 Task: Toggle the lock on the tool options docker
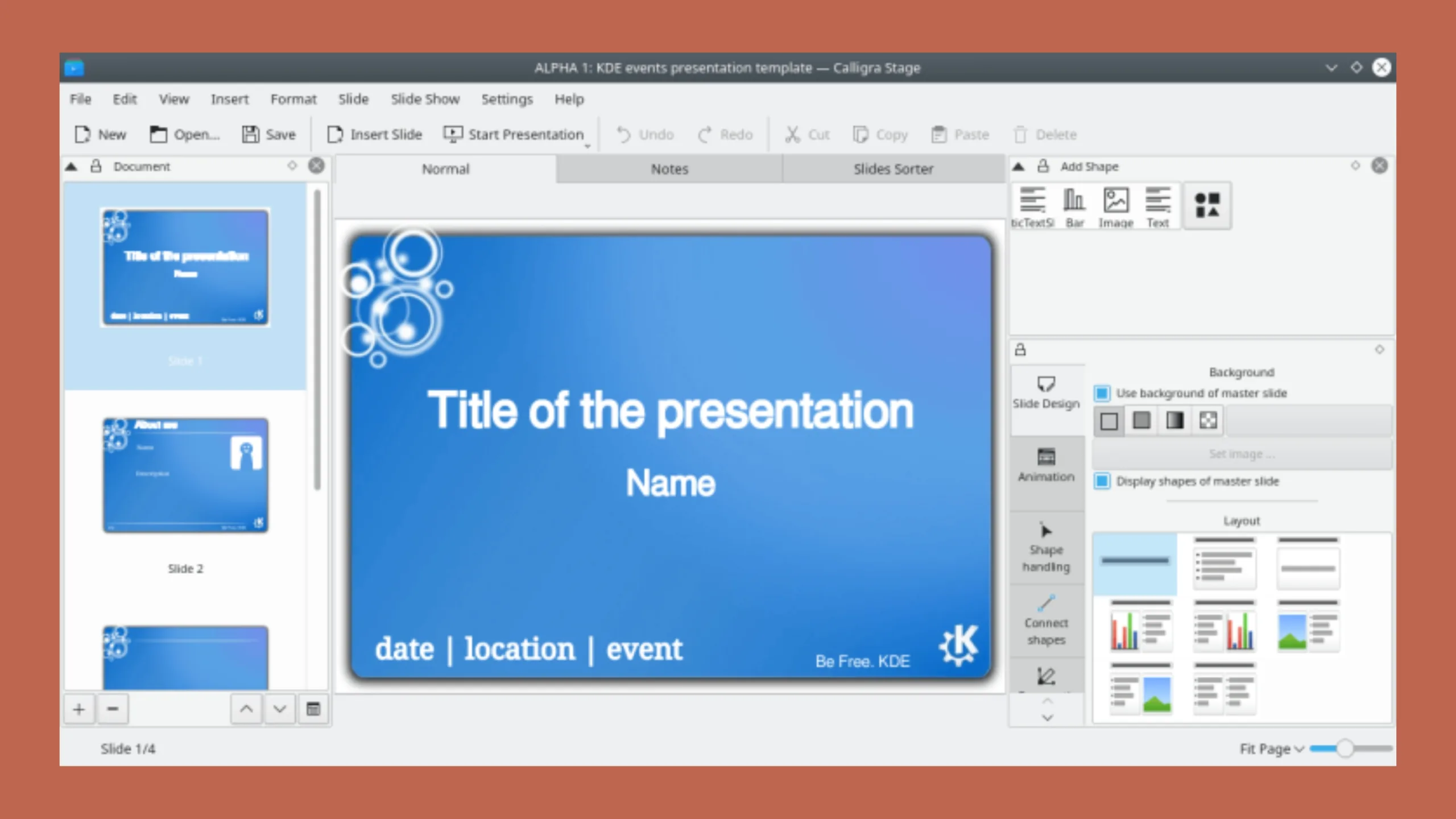click(x=1020, y=349)
